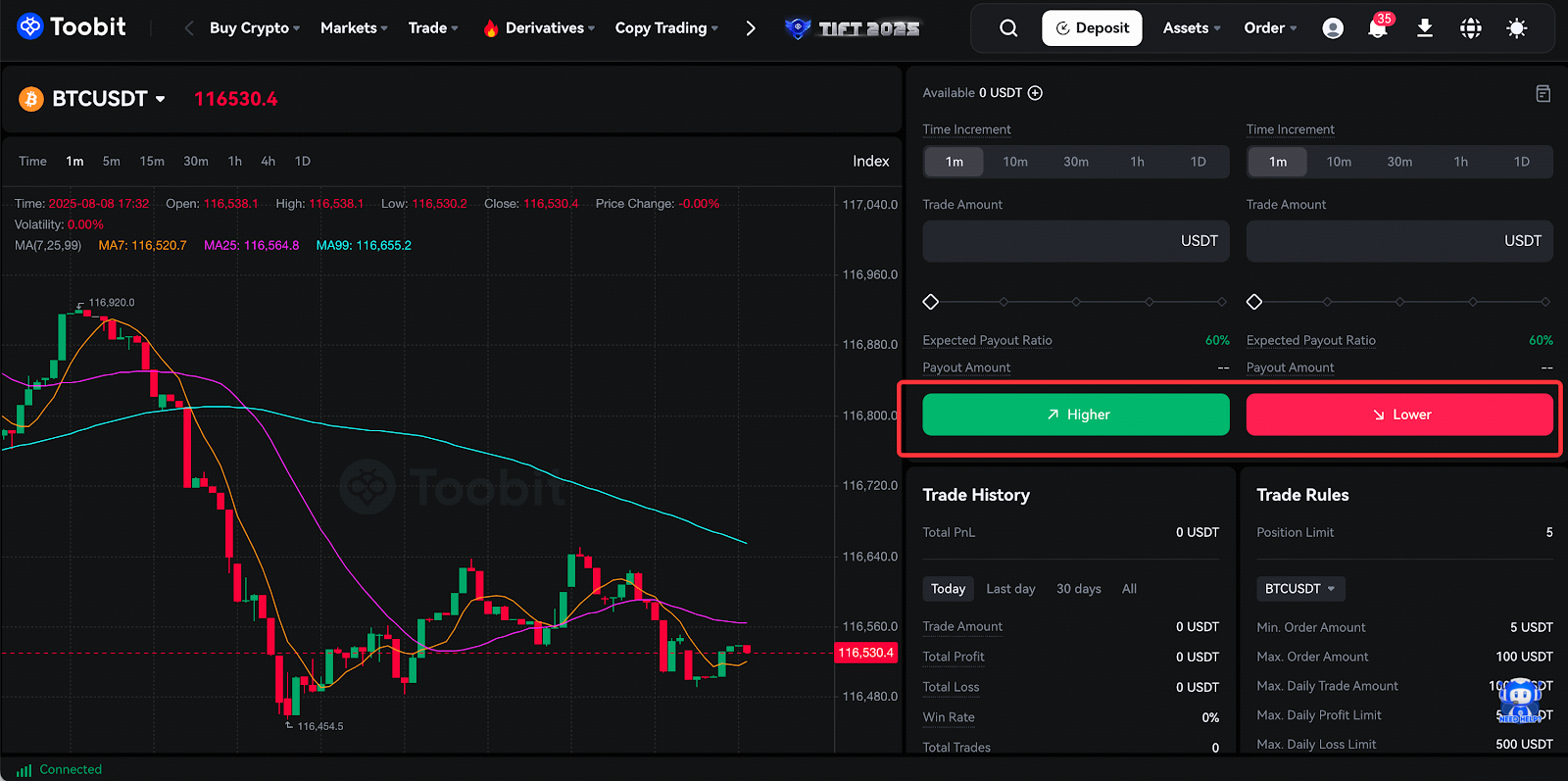Viewport: 1568px width, 781px height.
Task: Click the Index chart option
Action: tap(871, 162)
